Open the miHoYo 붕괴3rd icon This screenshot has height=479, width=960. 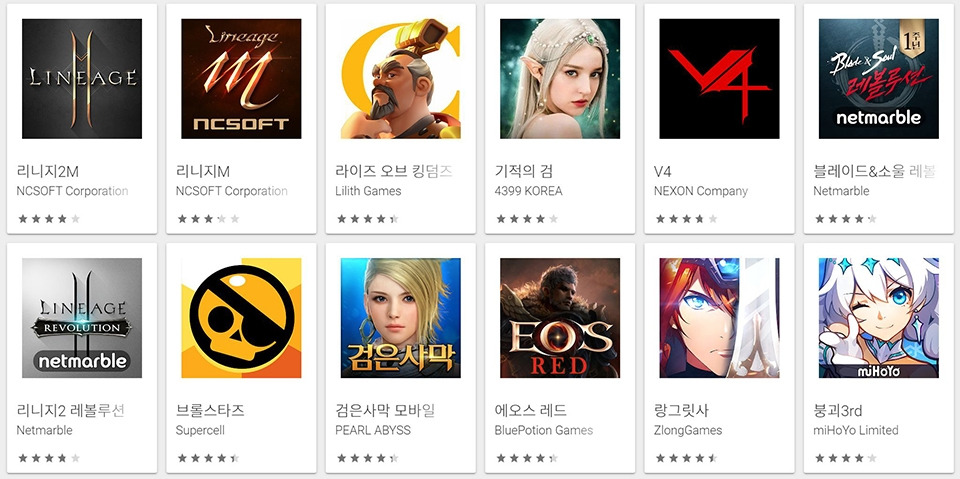[x=879, y=318]
